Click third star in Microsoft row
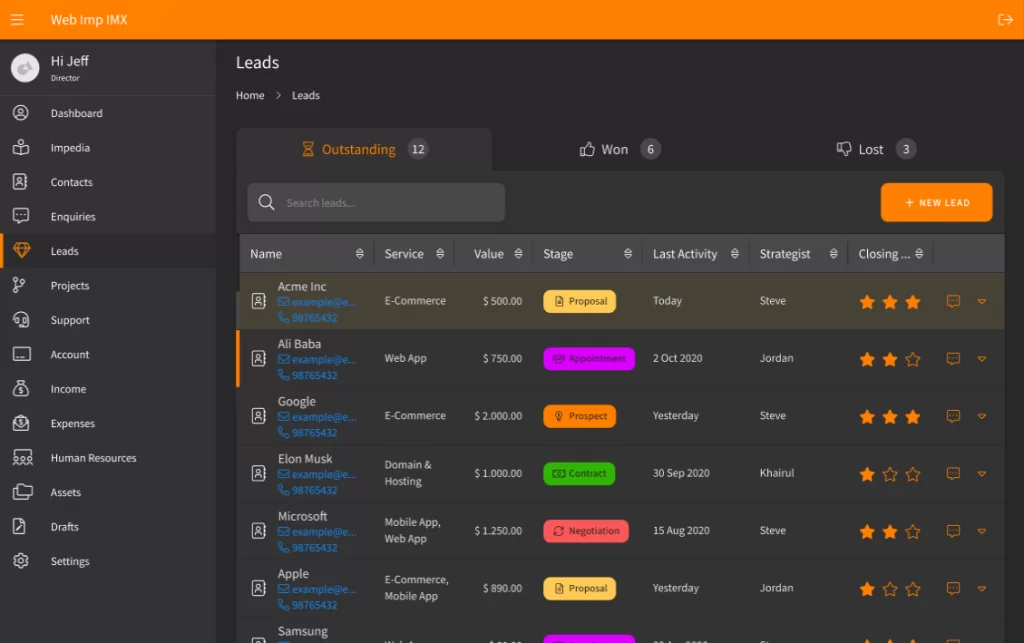 (x=912, y=532)
